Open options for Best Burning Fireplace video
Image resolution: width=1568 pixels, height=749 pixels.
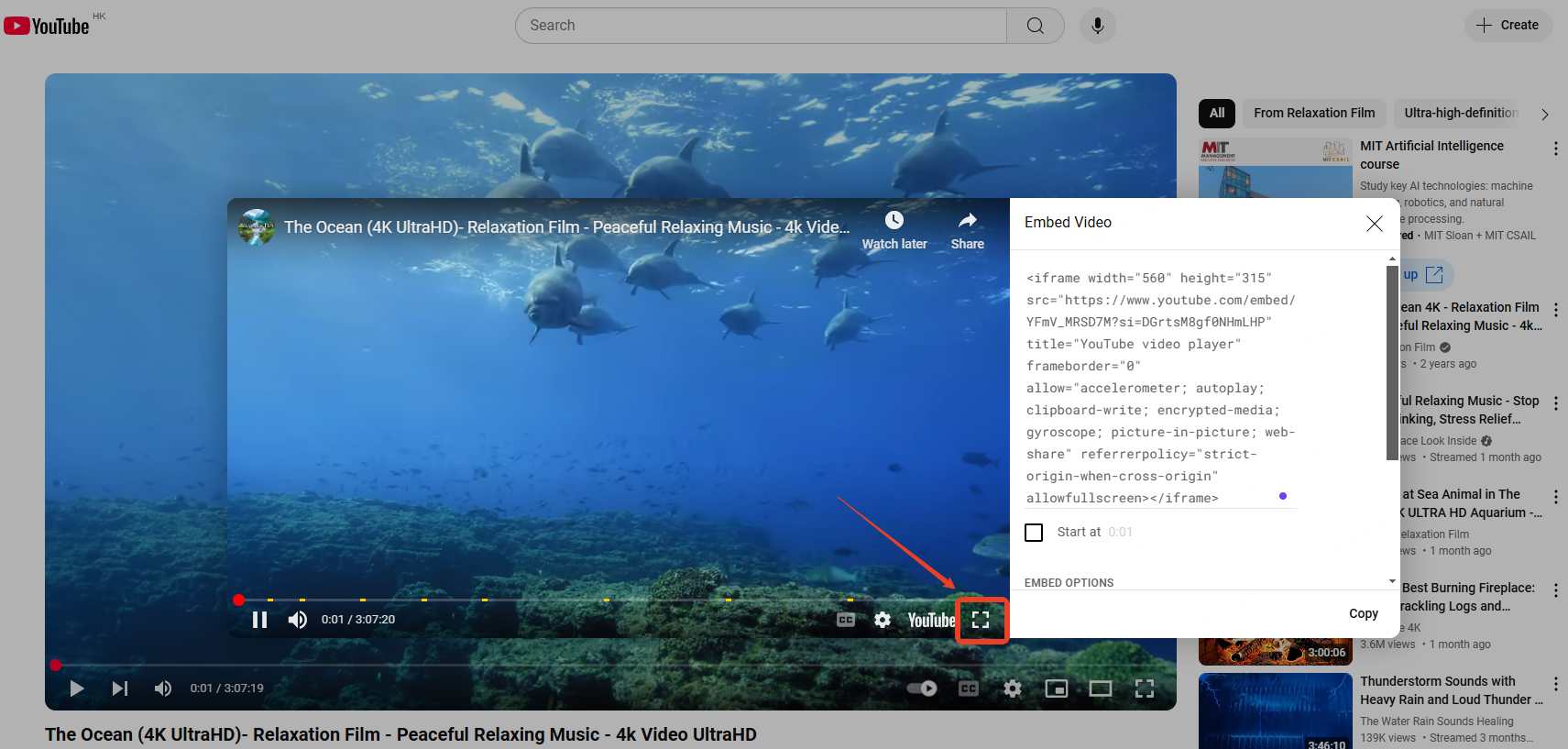(x=1555, y=590)
